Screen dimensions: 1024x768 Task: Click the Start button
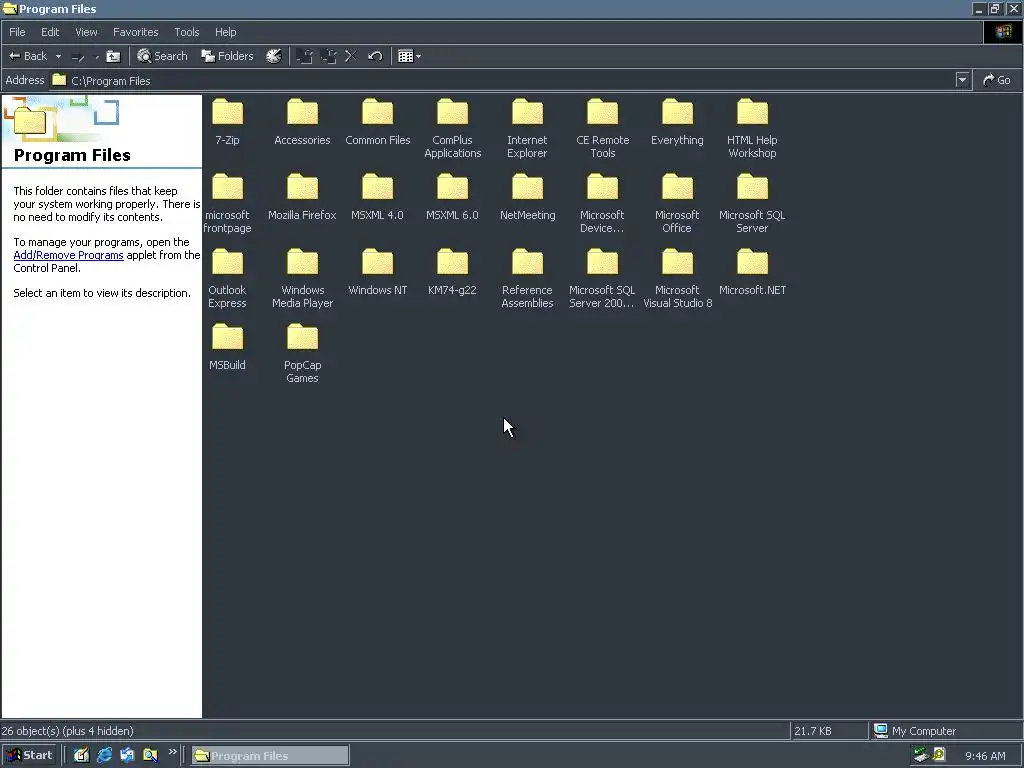pos(29,755)
